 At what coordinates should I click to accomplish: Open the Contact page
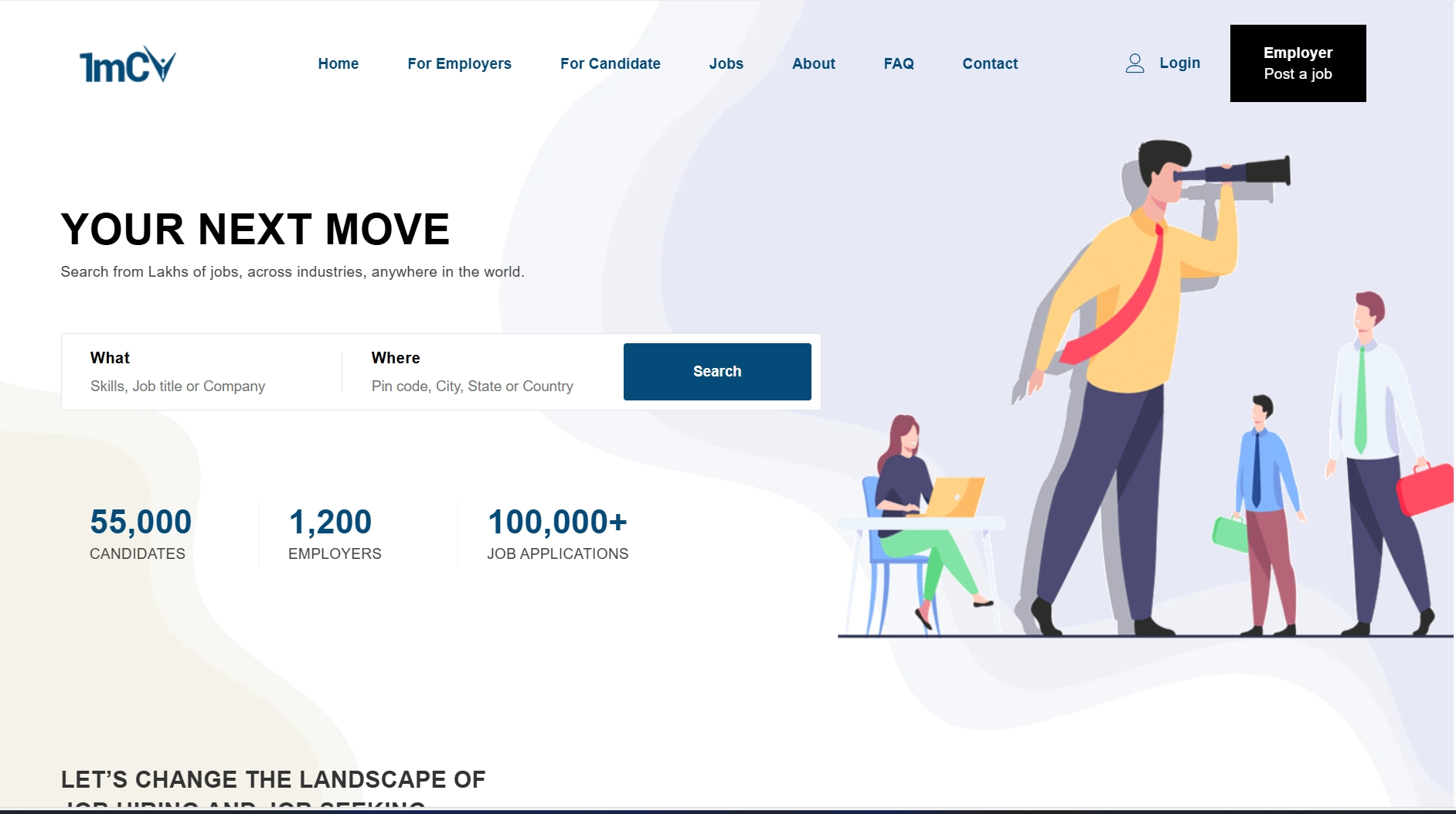click(x=989, y=63)
